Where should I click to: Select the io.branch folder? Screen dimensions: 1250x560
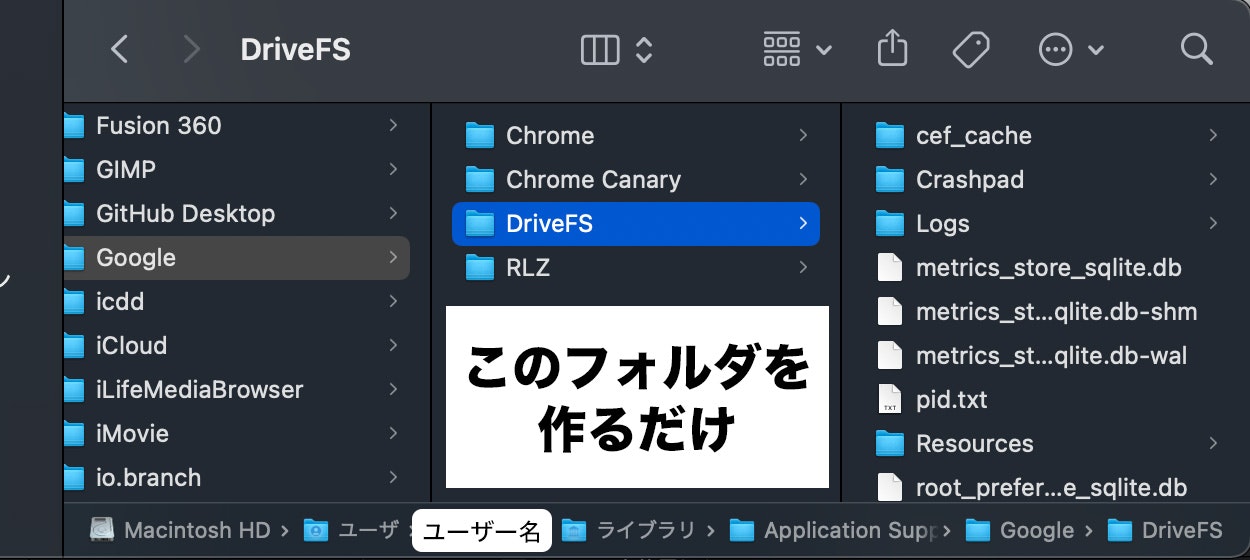click(236, 477)
